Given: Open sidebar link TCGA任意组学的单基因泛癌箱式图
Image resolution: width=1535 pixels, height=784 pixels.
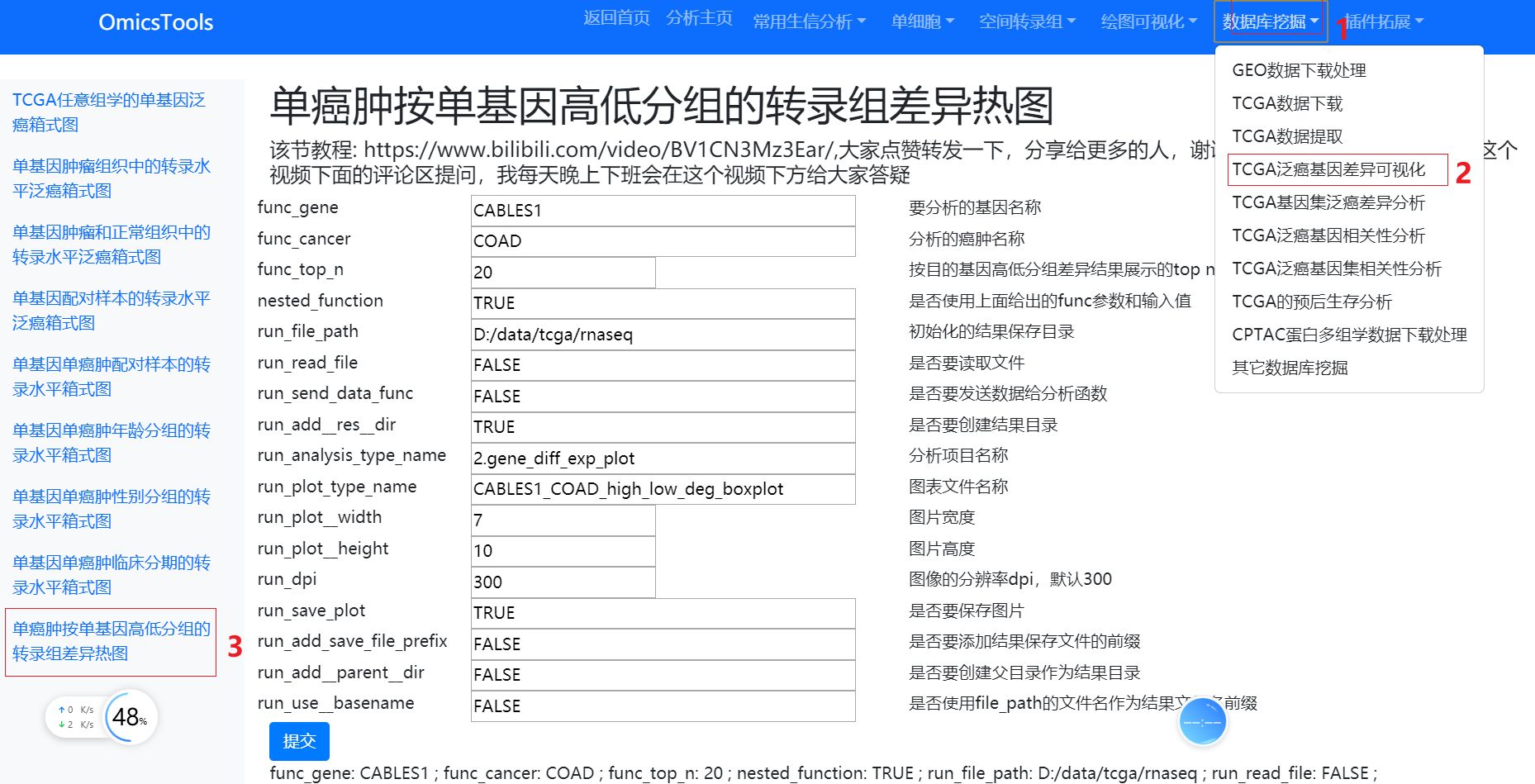Looking at the screenshot, I should [109, 112].
